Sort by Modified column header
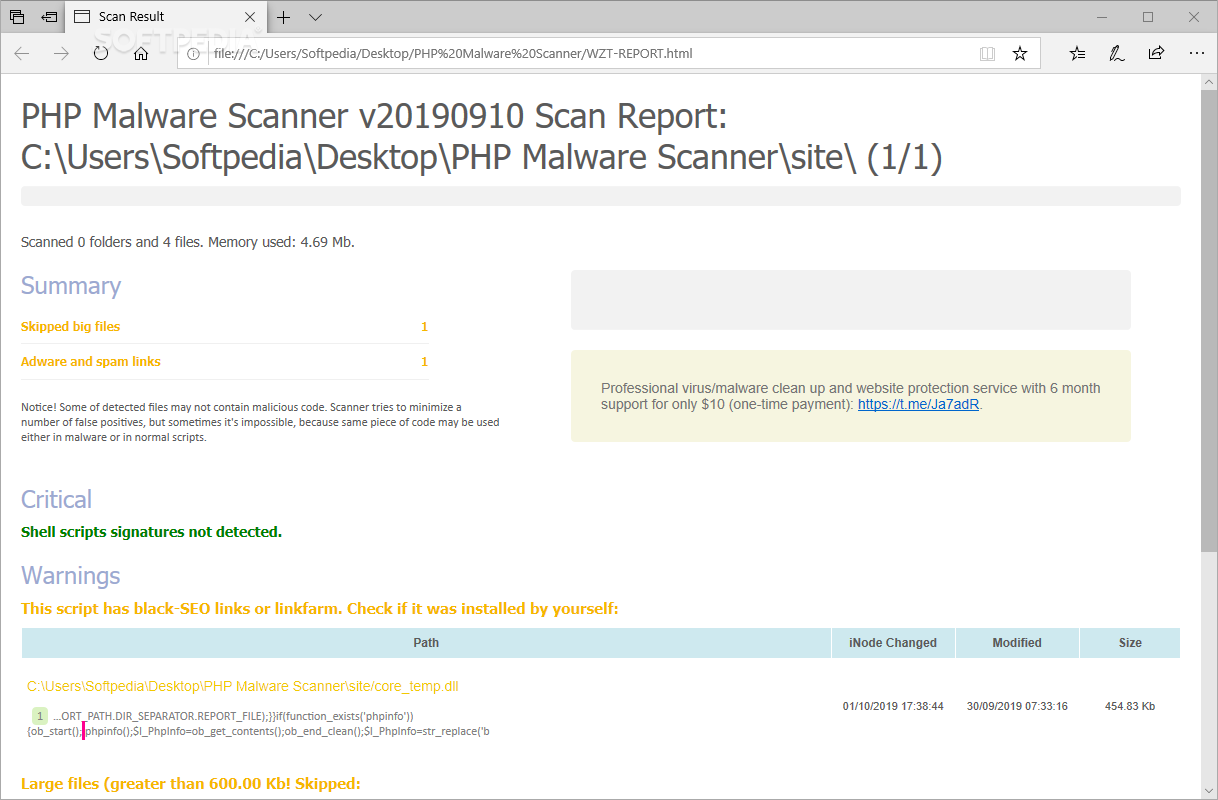Image resolution: width=1218 pixels, height=800 pixels. tap(1017, 643)
